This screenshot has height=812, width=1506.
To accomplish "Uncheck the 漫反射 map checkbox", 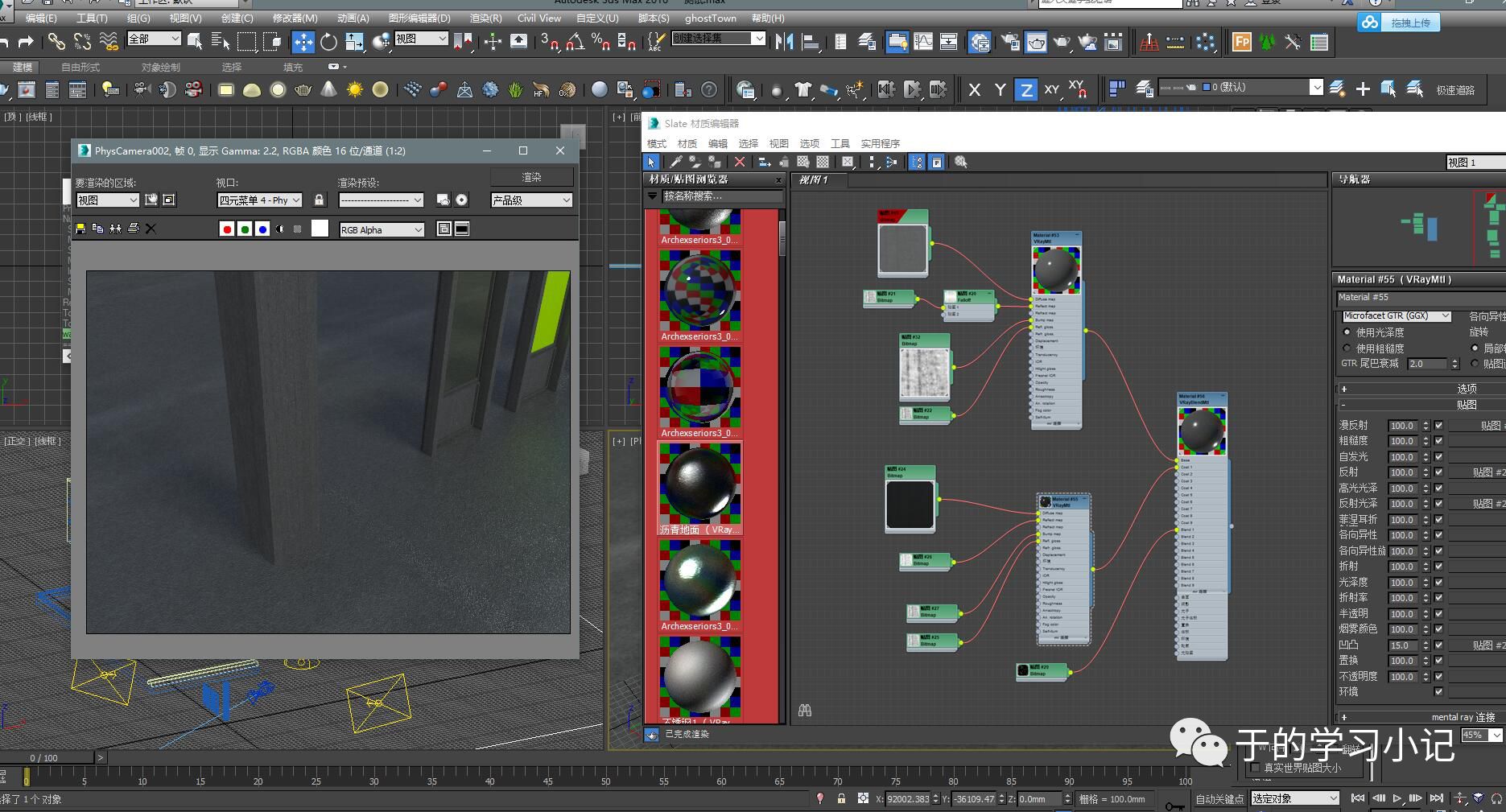I will (1438, 425).
